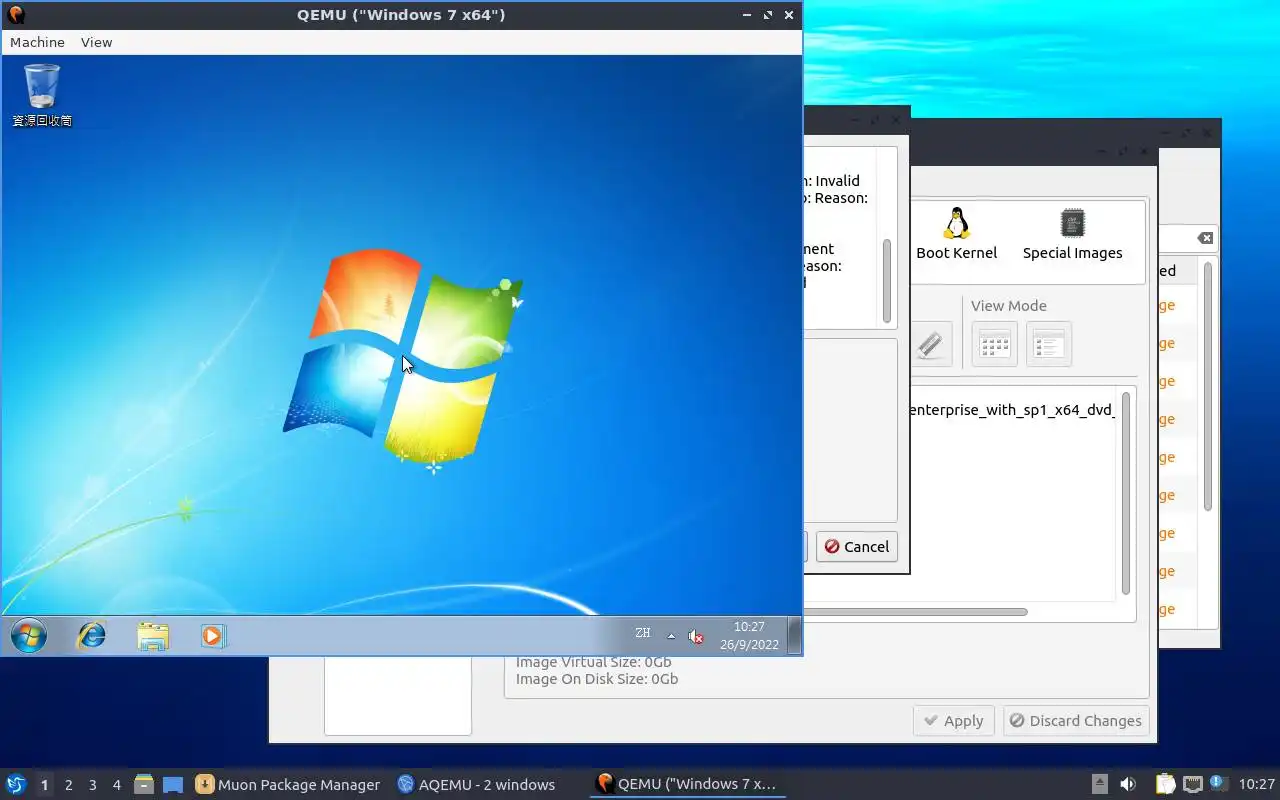
Task: Open the Lubuntu application menu
Action: [x=15, y=784]
